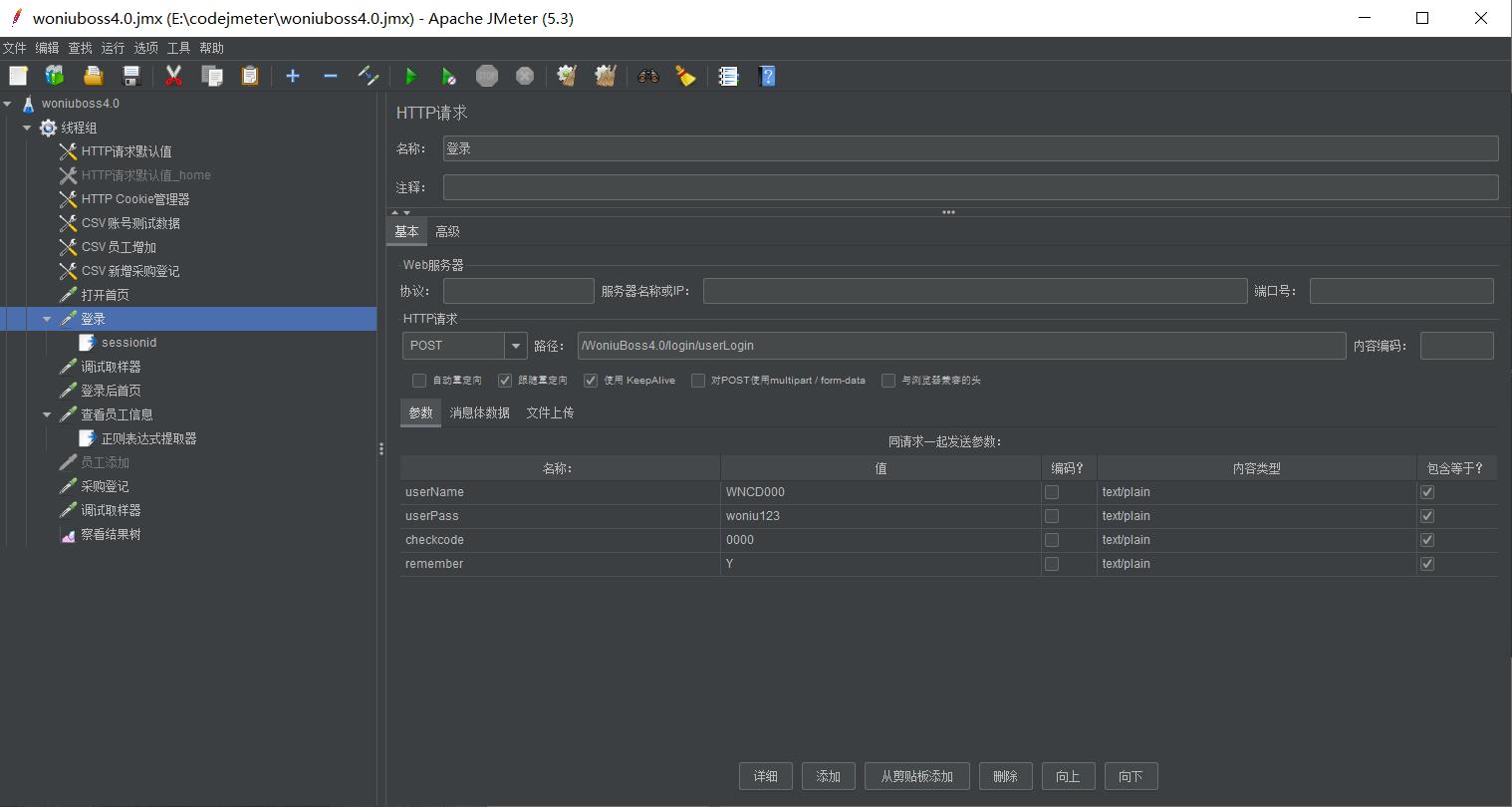The height and width of the screenshot is (807, 1512).
Task: Toggle 使用 KeepAlive checkbox
Action: click(591, 381)
